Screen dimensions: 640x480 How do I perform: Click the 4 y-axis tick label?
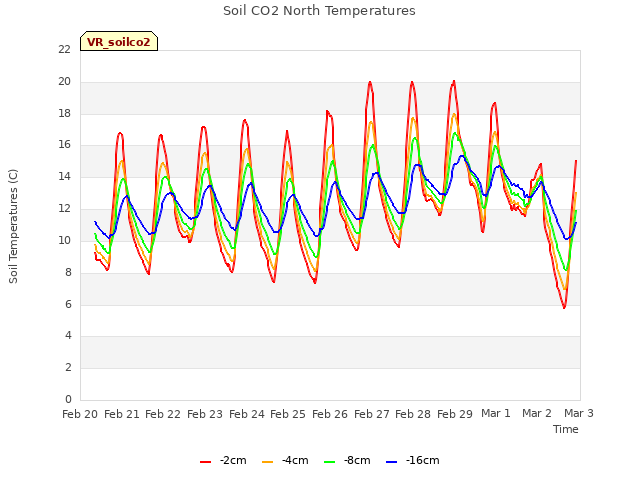pos(68,336)
